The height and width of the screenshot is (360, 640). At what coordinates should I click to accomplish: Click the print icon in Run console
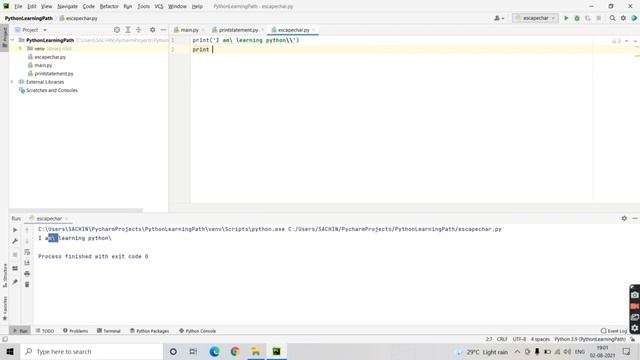(x=27, y=273)
